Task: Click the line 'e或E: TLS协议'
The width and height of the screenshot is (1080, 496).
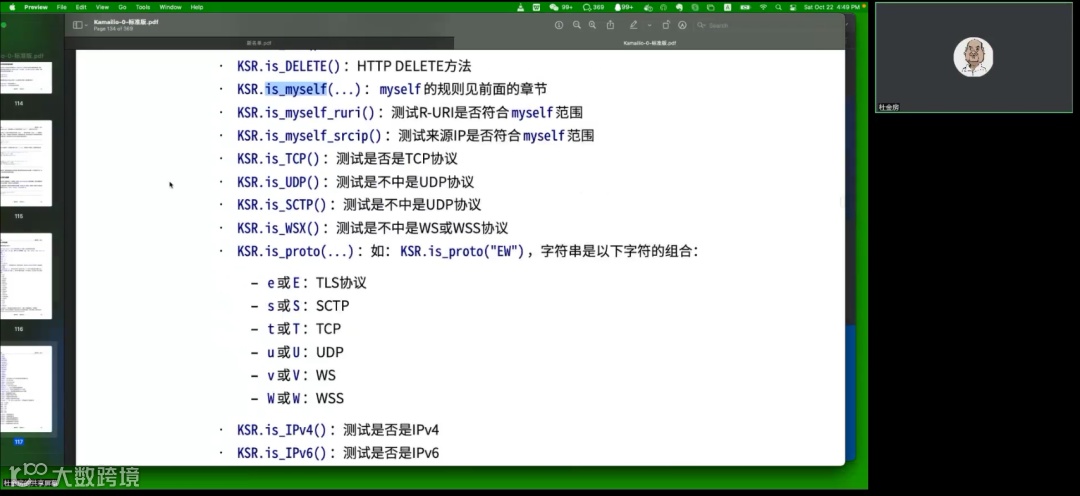Action: 317,283
